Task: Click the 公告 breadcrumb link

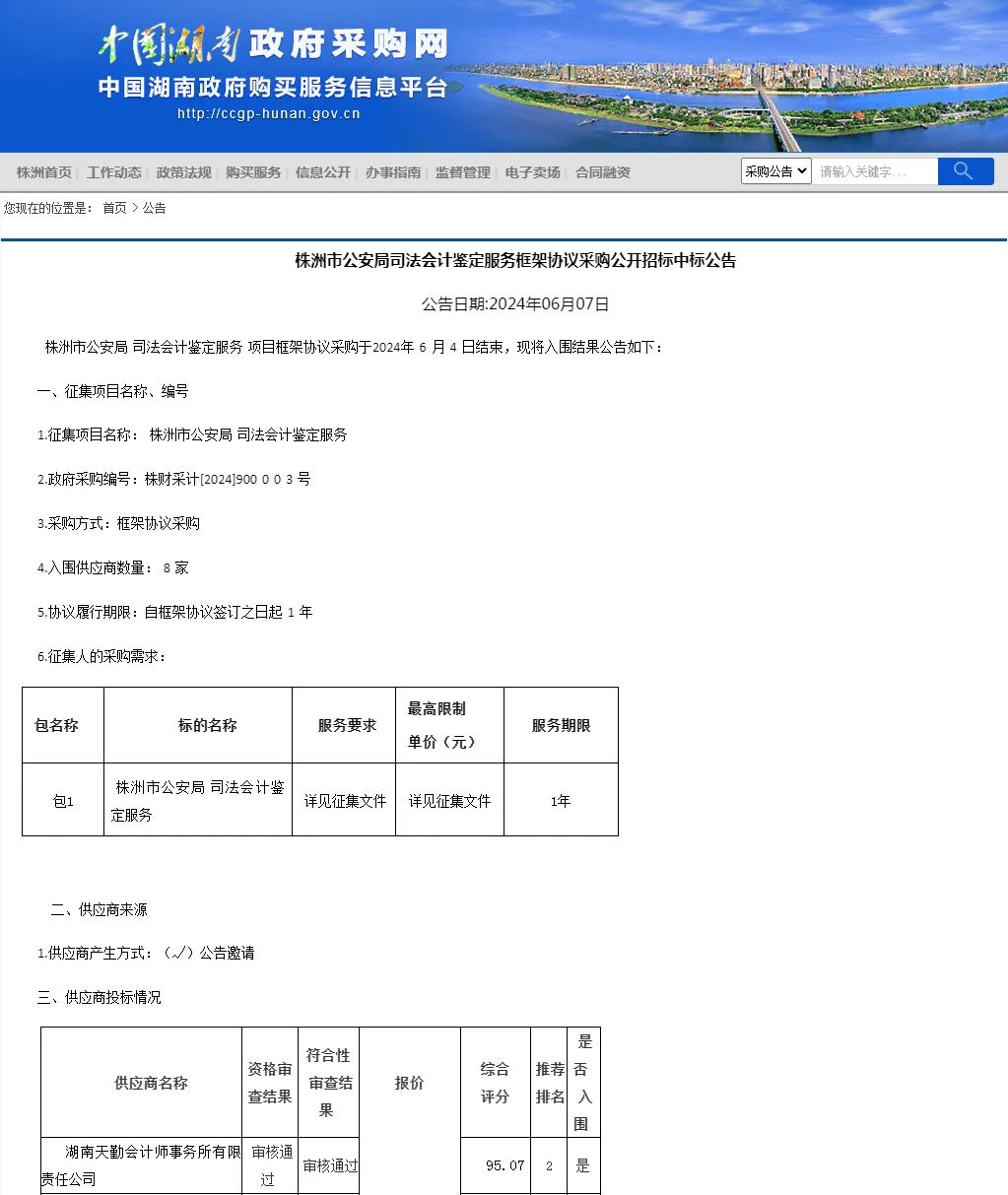Action: [154, 208]
